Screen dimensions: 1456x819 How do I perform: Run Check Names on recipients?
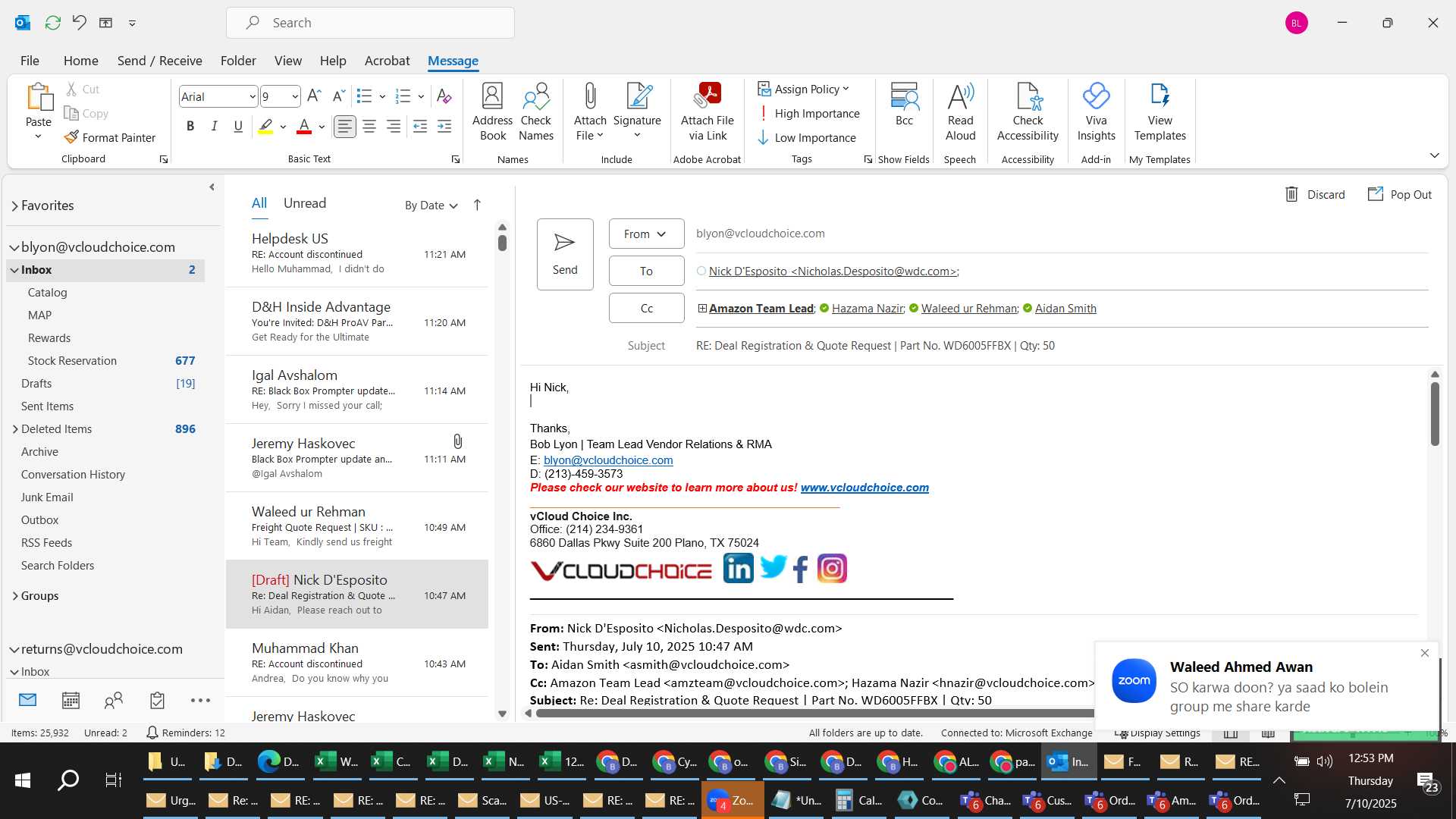536,112
